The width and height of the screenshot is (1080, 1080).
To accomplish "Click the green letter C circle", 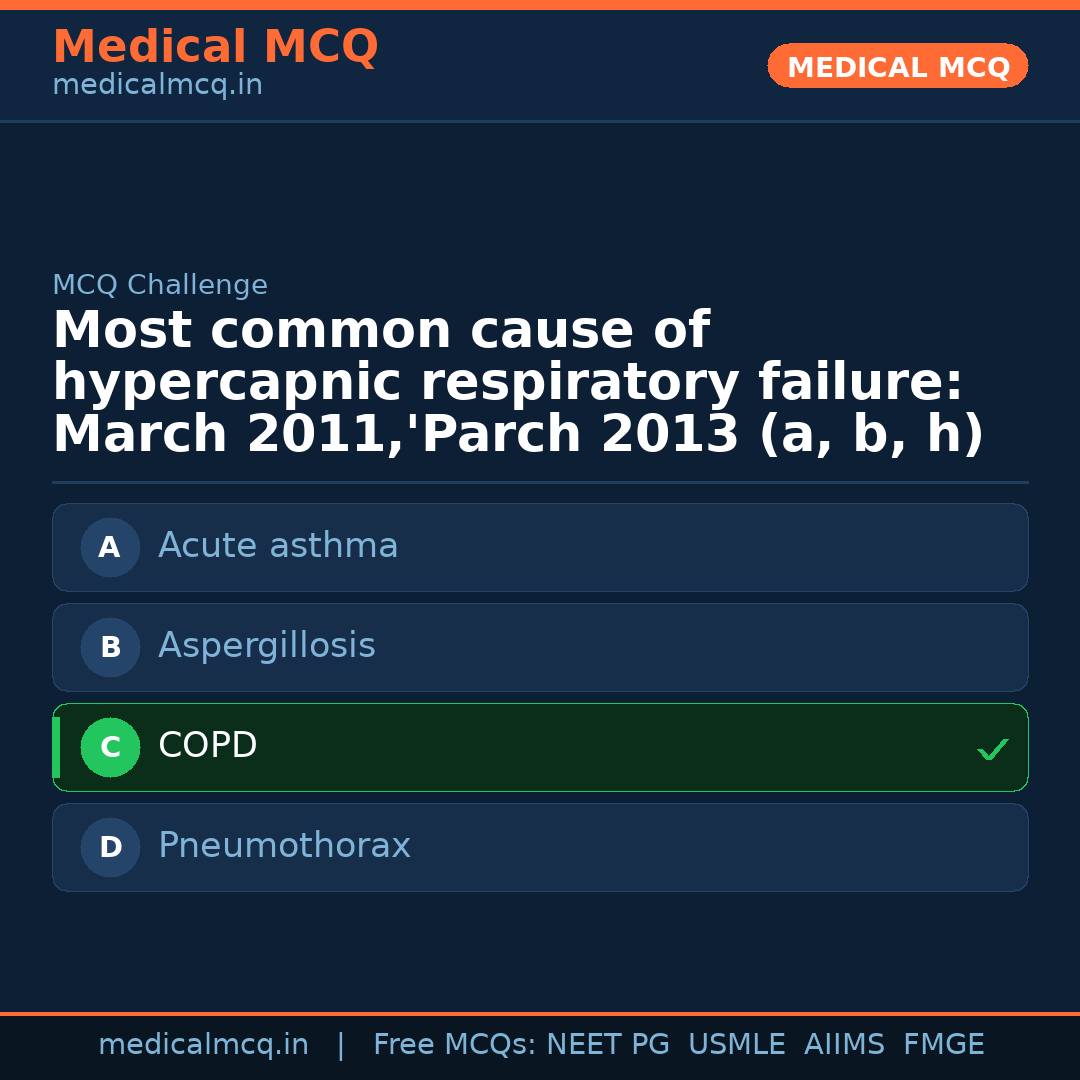I will point(110,747).
